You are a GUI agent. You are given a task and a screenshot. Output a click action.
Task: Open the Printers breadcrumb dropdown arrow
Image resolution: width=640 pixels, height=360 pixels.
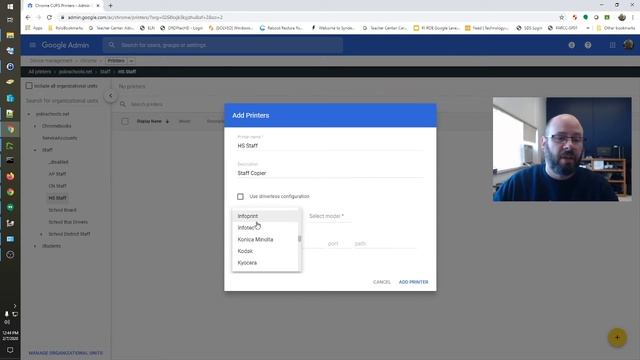[x=131, y=61]
